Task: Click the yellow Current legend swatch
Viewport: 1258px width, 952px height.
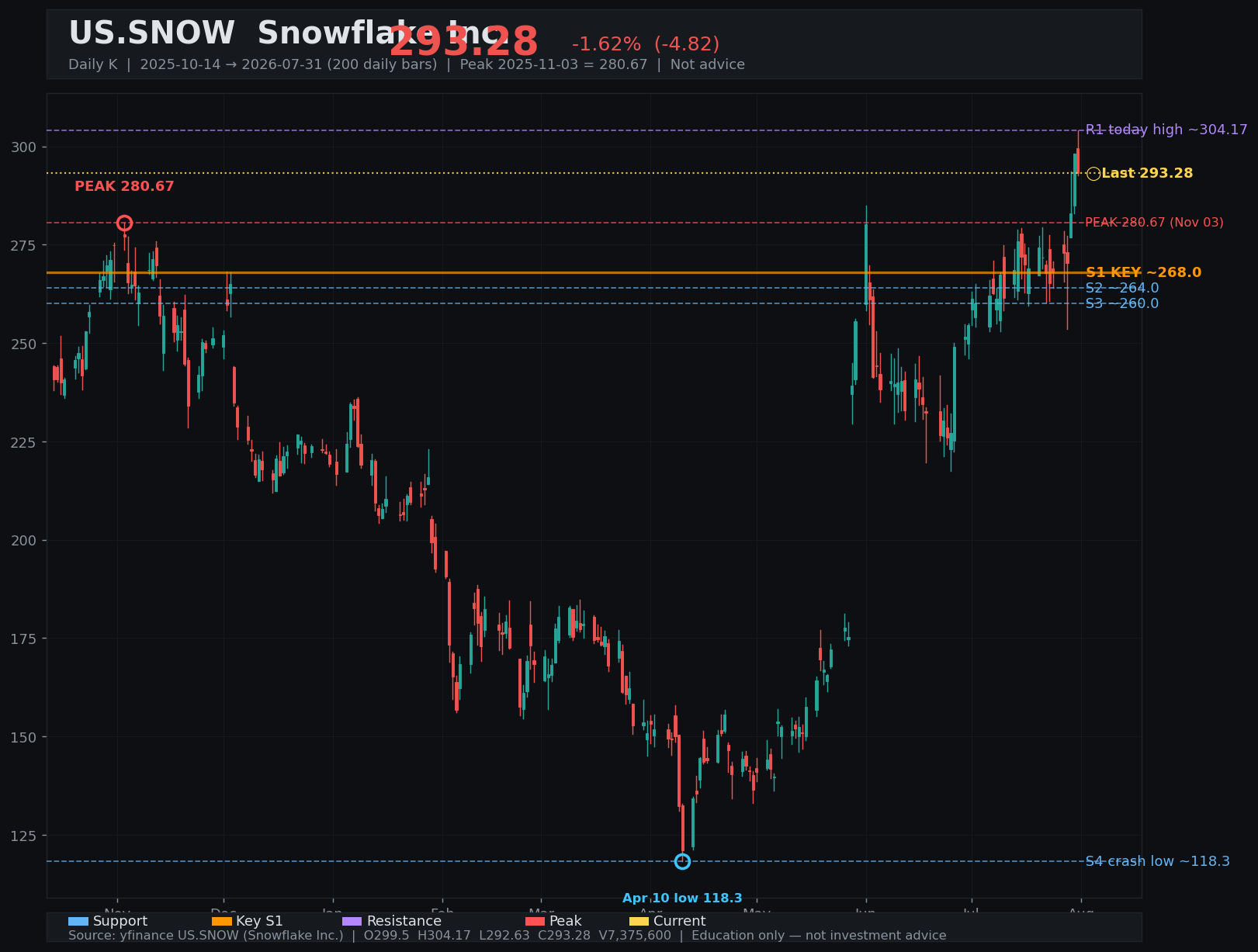Action: (x=639, y=921)
